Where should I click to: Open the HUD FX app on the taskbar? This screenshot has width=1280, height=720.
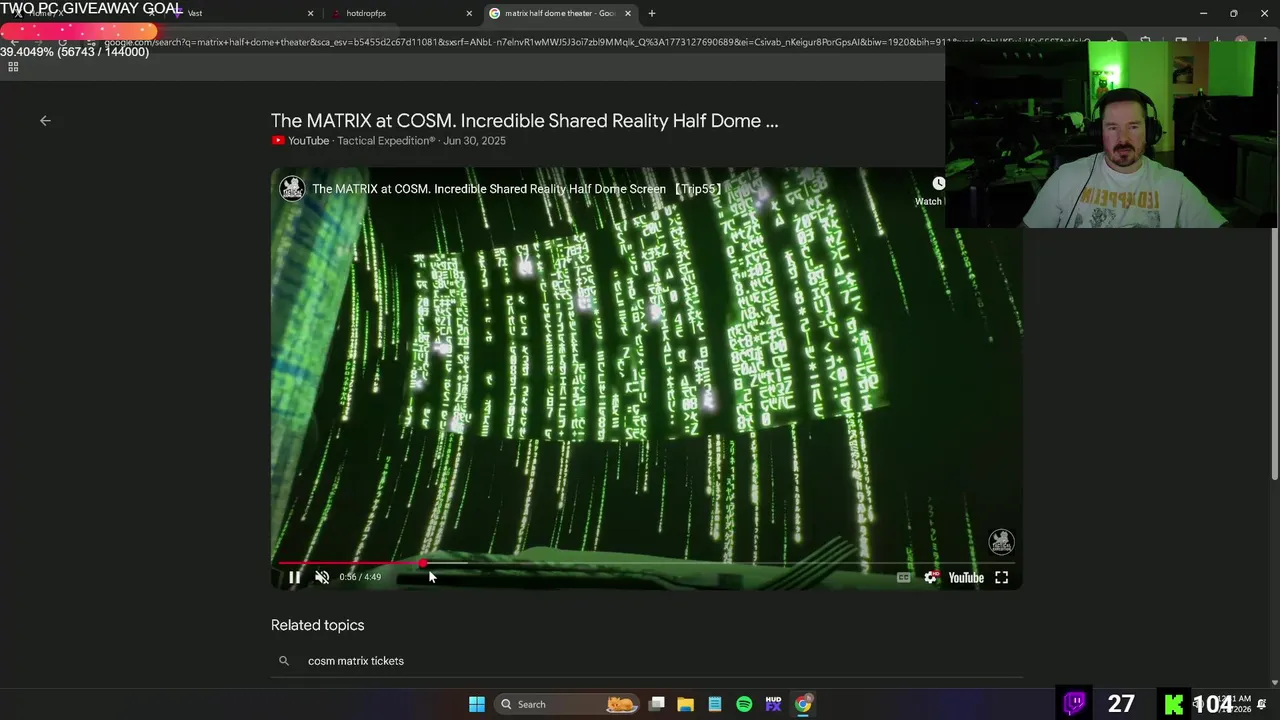[x=773, y=704]
